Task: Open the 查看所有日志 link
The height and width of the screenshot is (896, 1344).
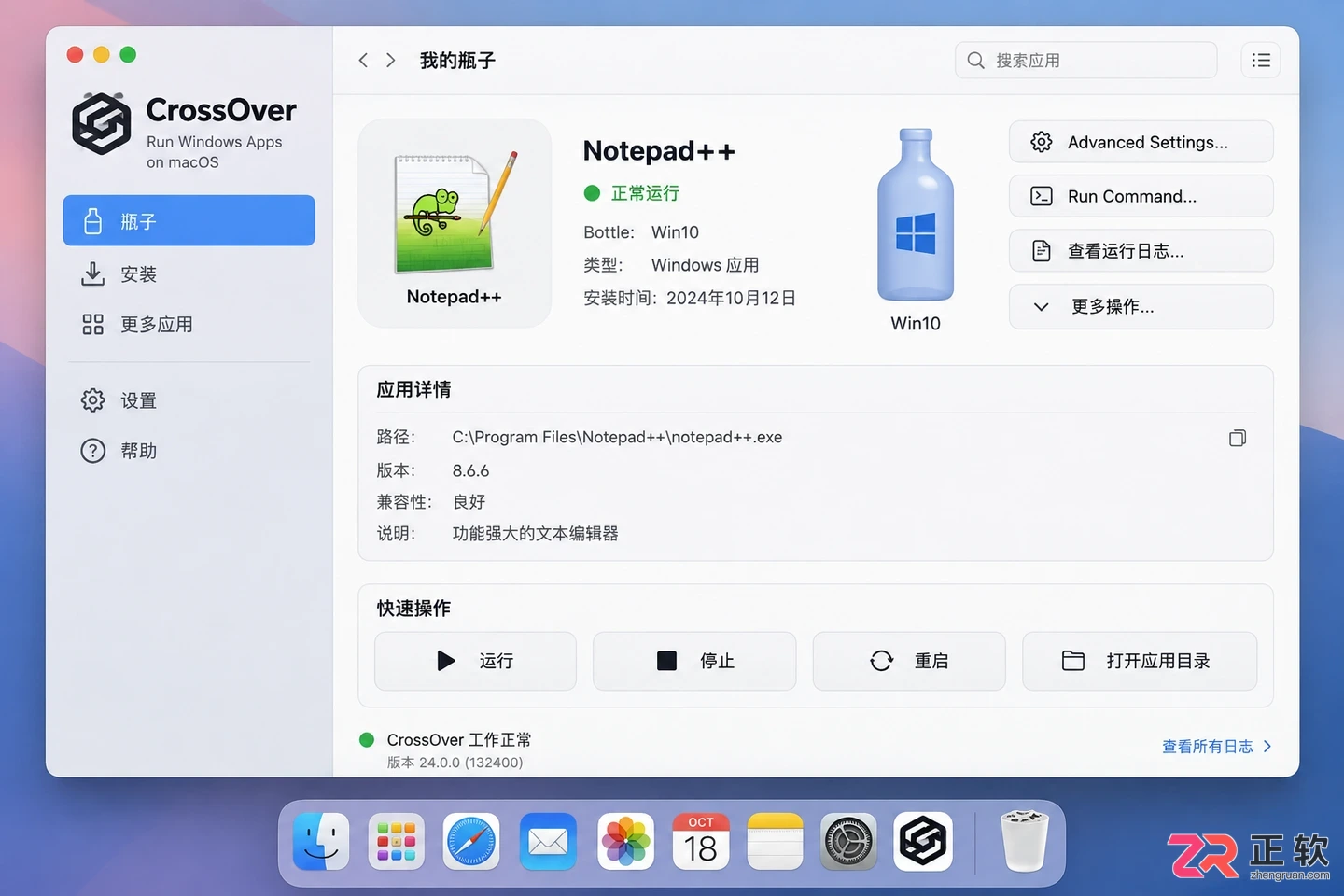Action: [x=1216, y=747]
